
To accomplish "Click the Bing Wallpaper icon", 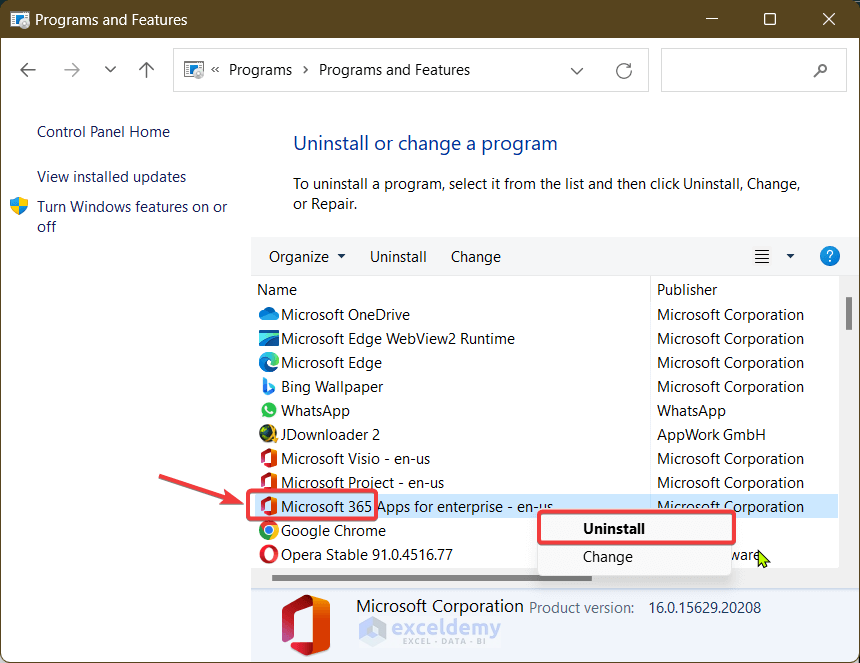I will point(268,387).
